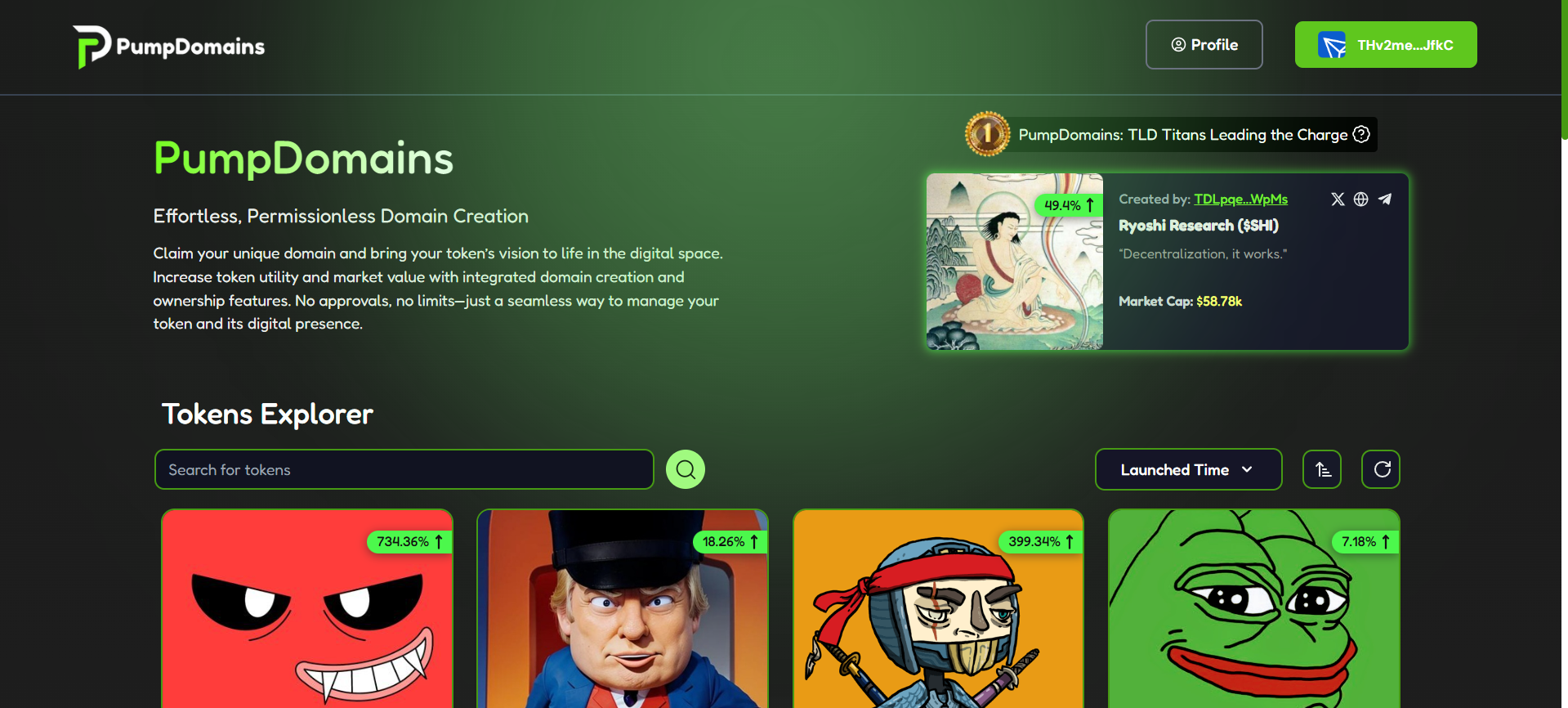Image resolution: width=1568 pixels, height=708 pixels.
Task: Click the page vertical scrollbar
Action: coord(1564,354)
